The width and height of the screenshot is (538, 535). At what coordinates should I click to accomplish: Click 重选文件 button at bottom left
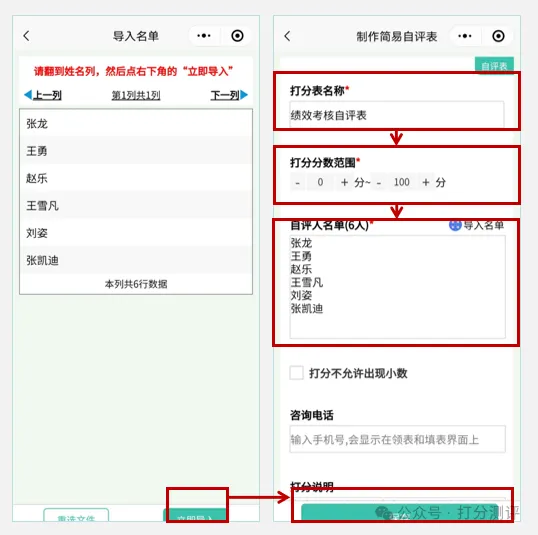click(76, 515)
